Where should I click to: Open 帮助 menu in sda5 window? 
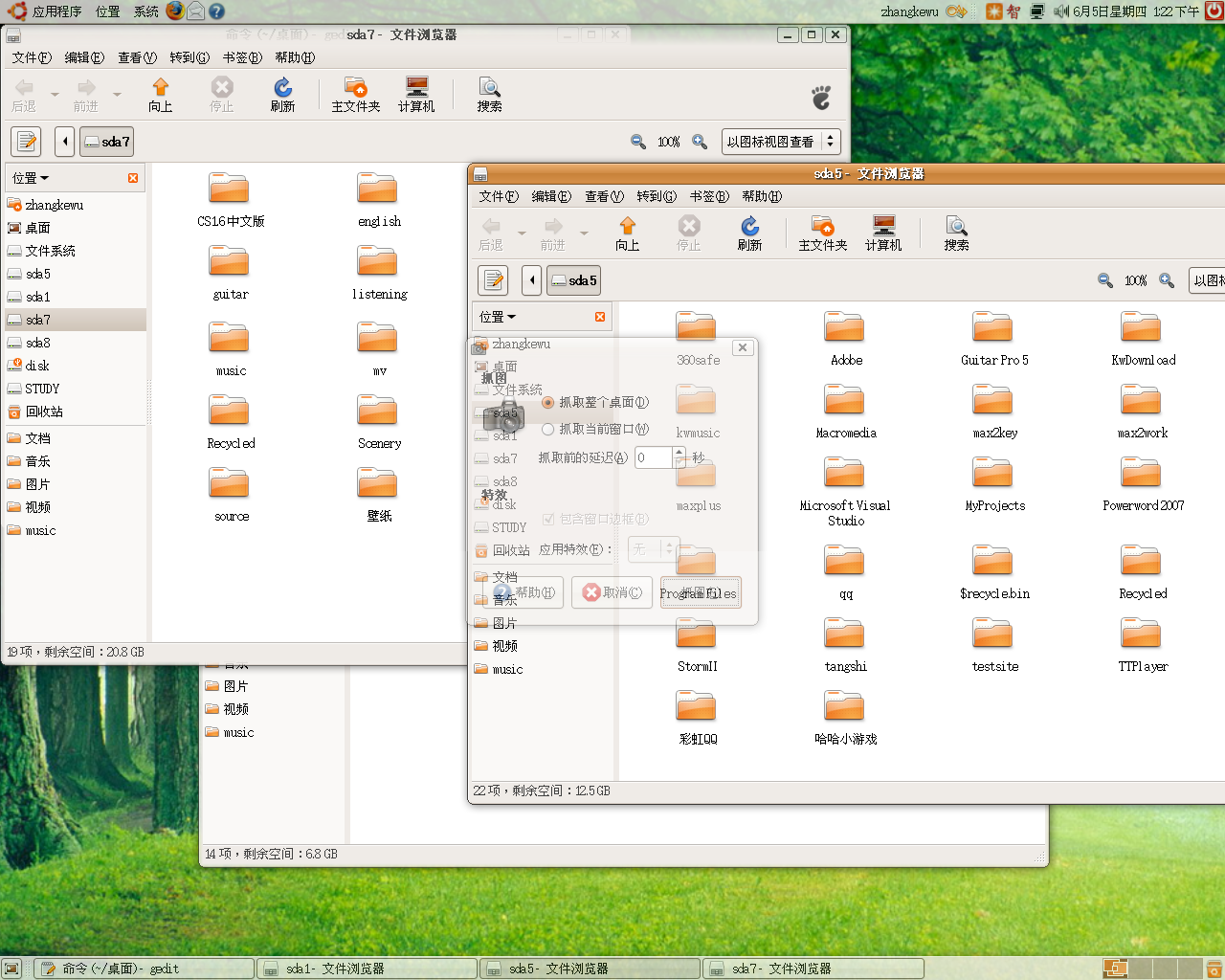pos(762,196)
